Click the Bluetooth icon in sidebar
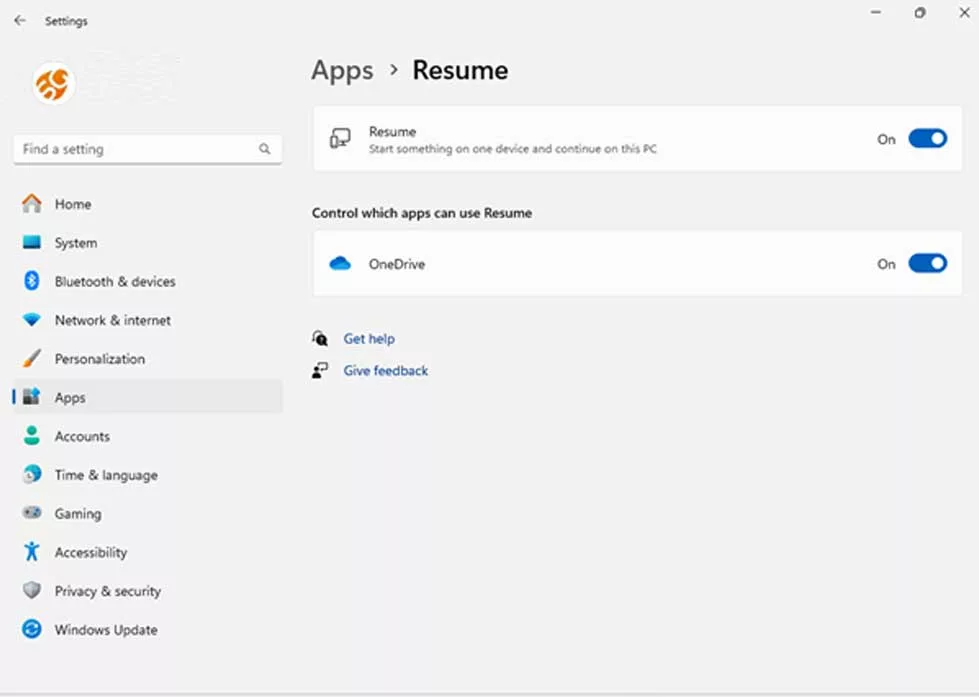 coord(32,281)
